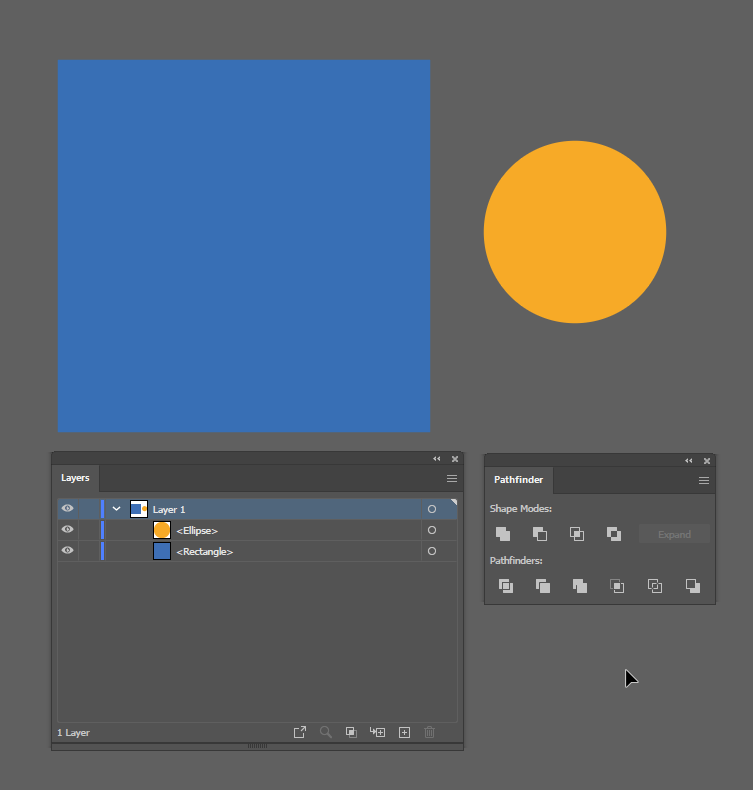Viewport: 753px width, 790px height.
Task: Apply the Minus Back pathfinder
Action: [x=693, y=586]
